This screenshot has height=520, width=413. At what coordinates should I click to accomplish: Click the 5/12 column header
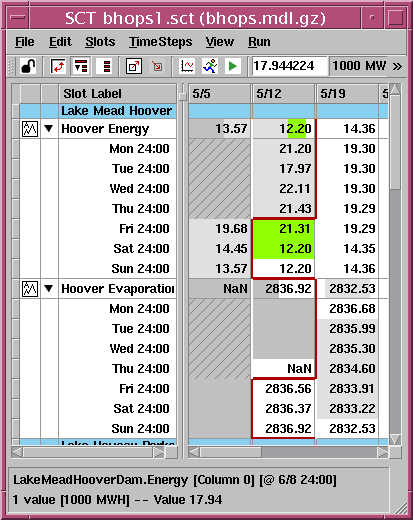(283, 94)
